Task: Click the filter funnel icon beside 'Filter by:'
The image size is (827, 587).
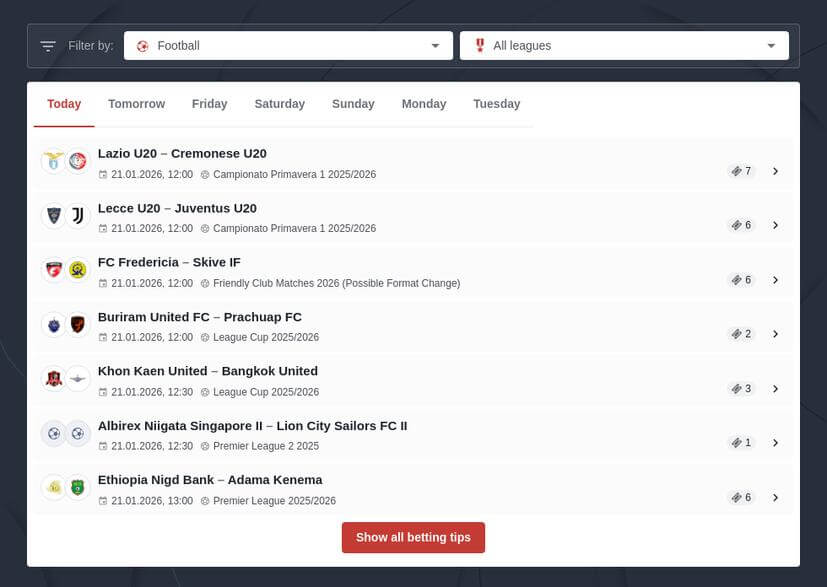Action: [x=47, y=45]
